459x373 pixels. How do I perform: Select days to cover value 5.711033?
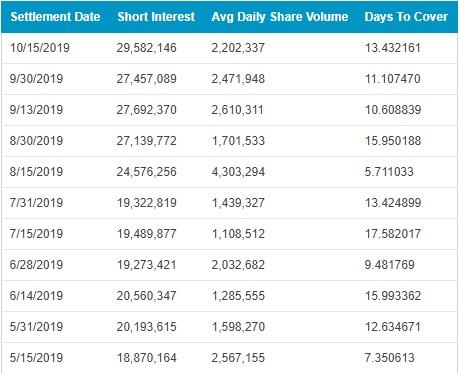coord(389,172)
